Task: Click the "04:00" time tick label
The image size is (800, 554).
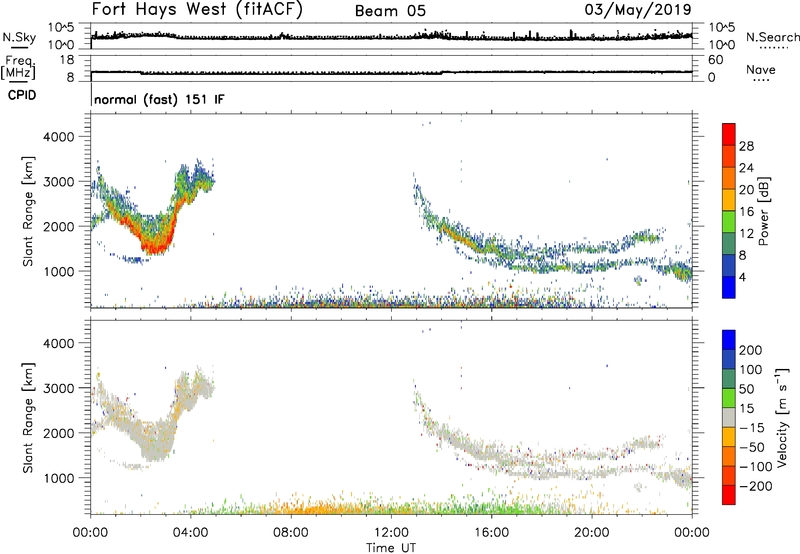Action: coord(191,533)
